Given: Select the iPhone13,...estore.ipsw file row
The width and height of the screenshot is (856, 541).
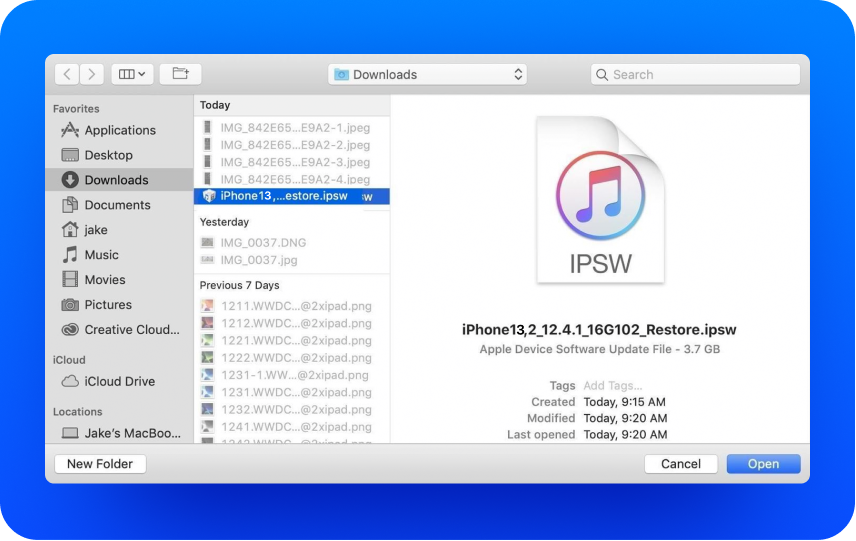Looking at the screenshot, I should click(x=292, y=196).
